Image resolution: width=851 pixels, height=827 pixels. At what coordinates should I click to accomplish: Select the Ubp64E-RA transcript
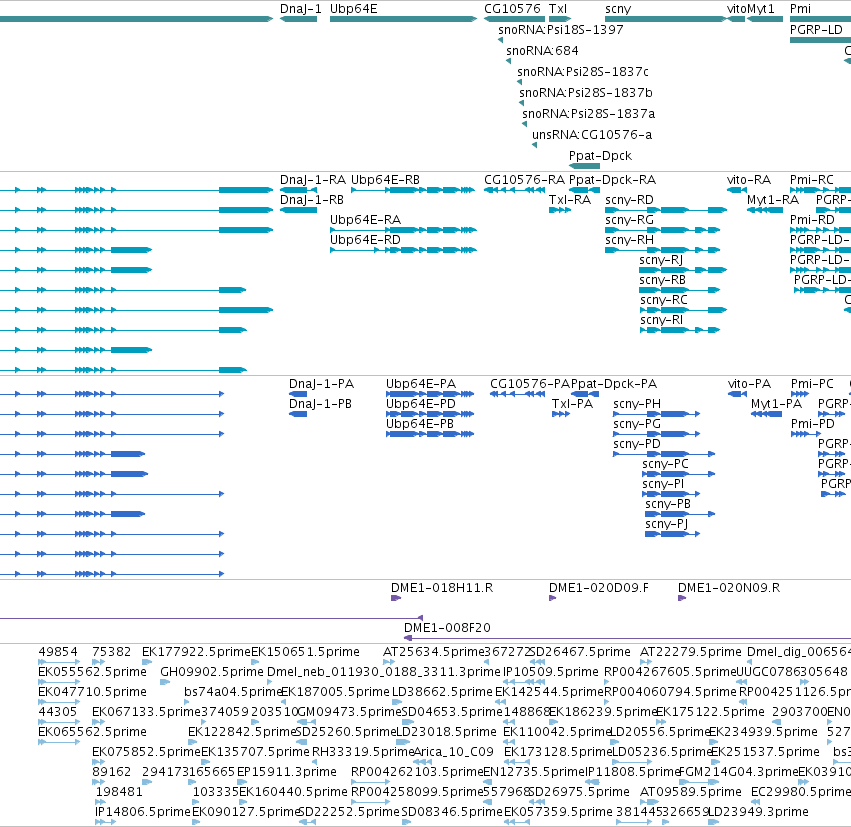(x=403, y=230)
